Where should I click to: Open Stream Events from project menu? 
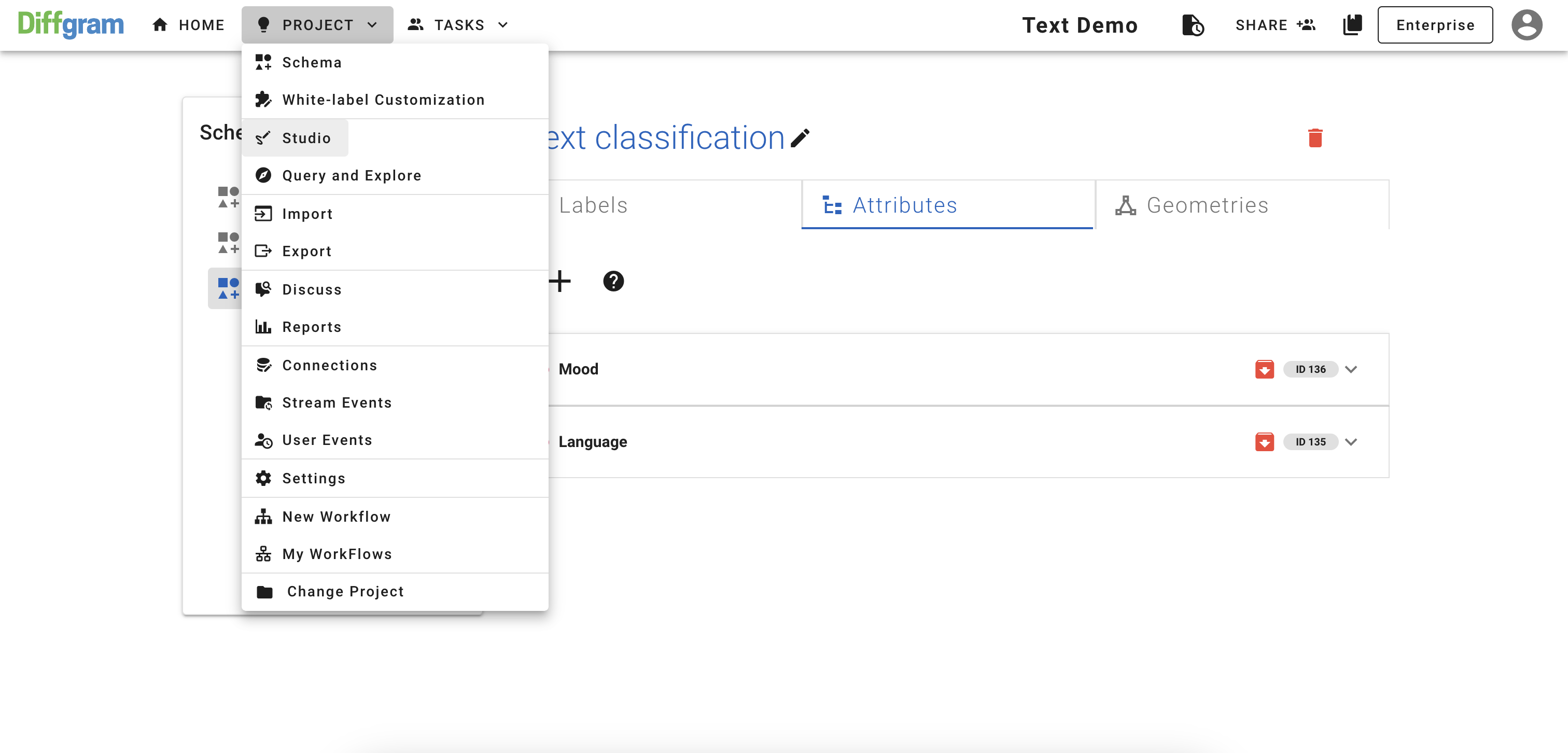tap(337, 402)
